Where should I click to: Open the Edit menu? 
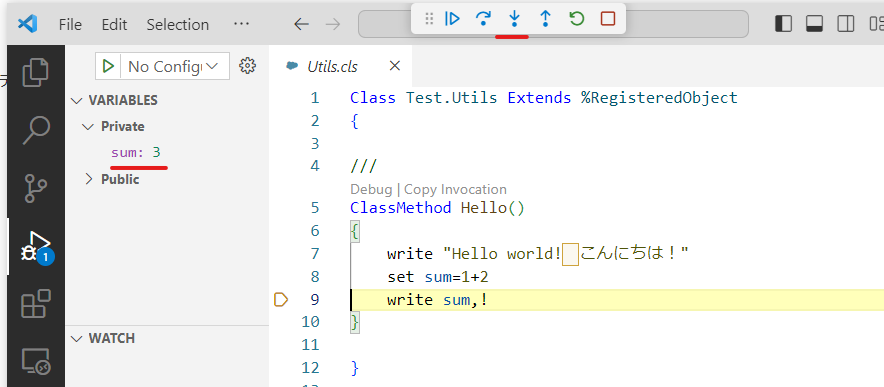[114, 25]
